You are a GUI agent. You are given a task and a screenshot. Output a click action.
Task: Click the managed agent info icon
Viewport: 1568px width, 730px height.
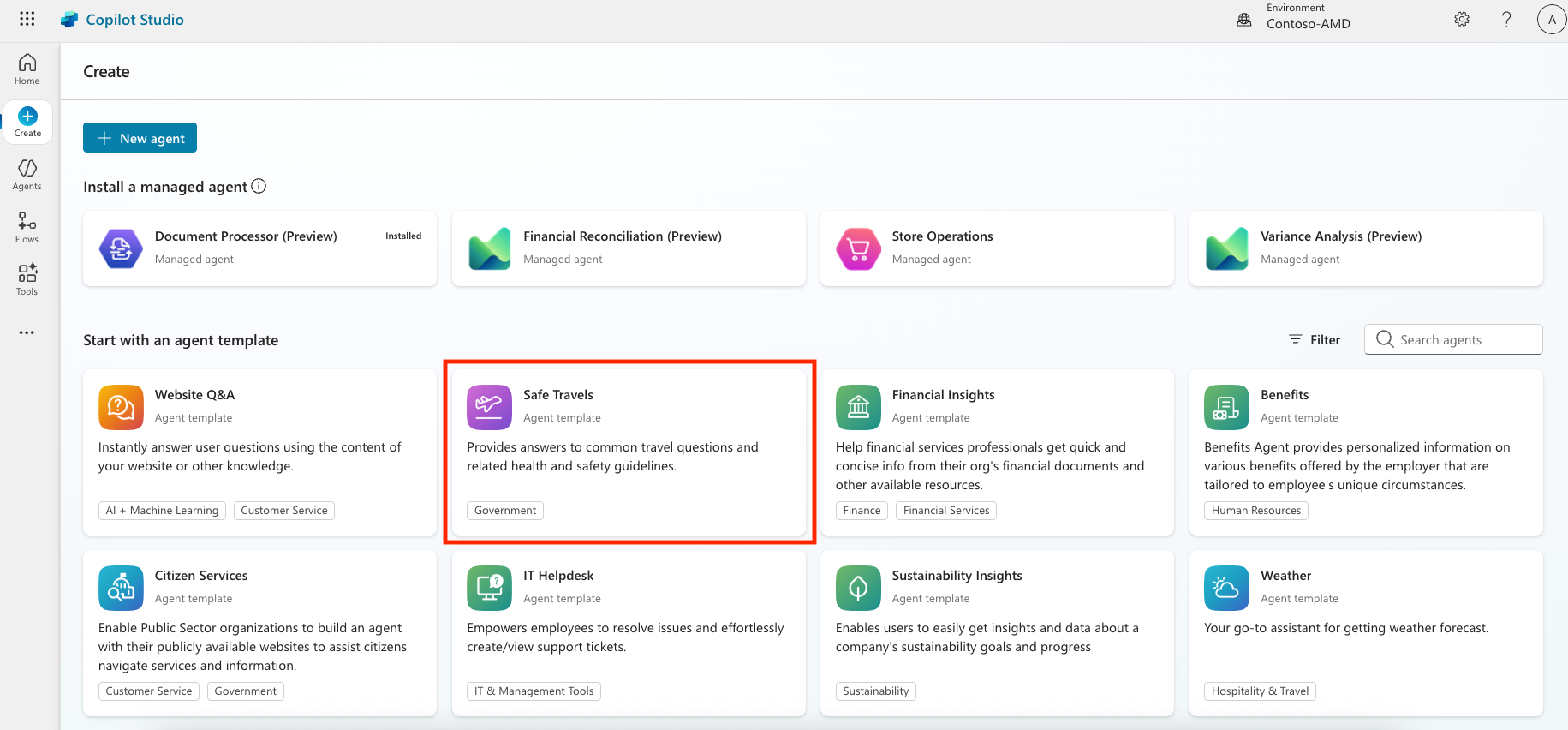pyautogui.click(x=259, y=186)
